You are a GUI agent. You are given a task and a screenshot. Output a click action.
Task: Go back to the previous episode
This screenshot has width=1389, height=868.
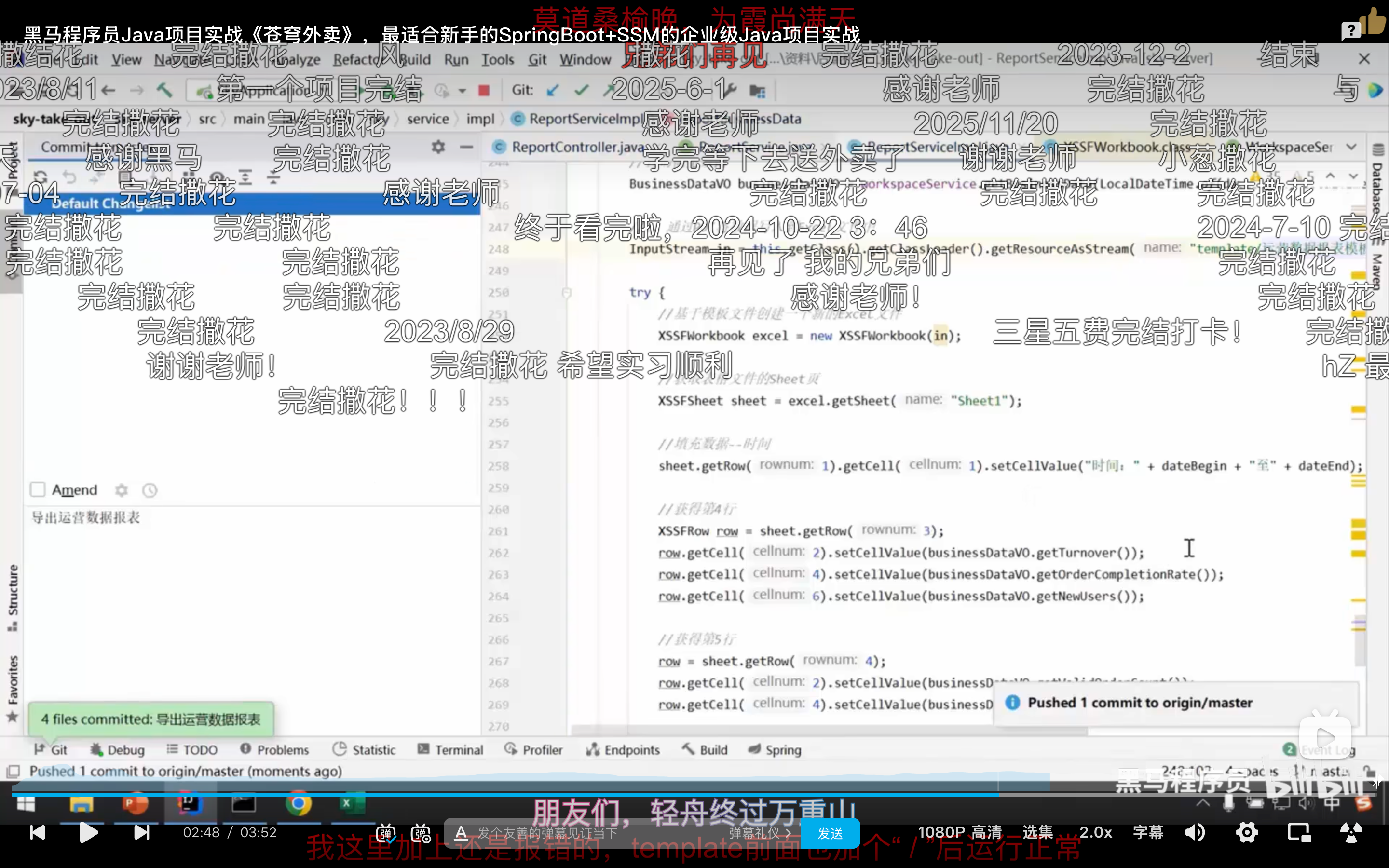click(x=37, y=832)
